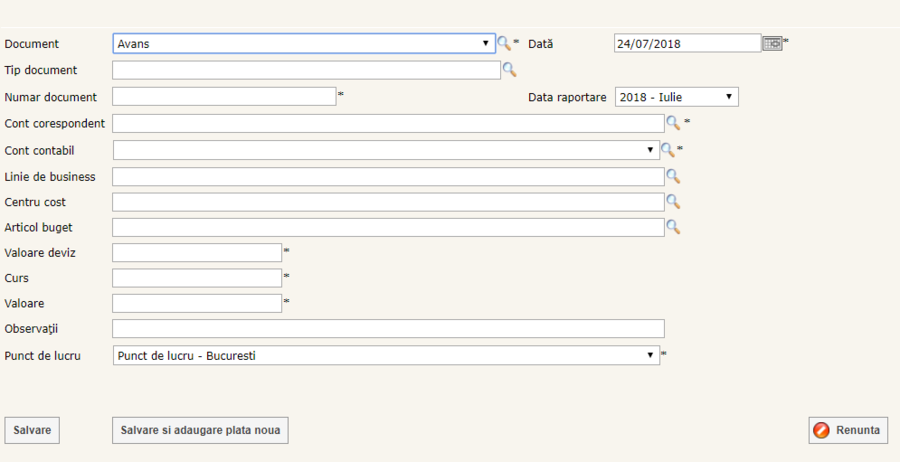Click the Observații text field

click(x=388, y=329)
